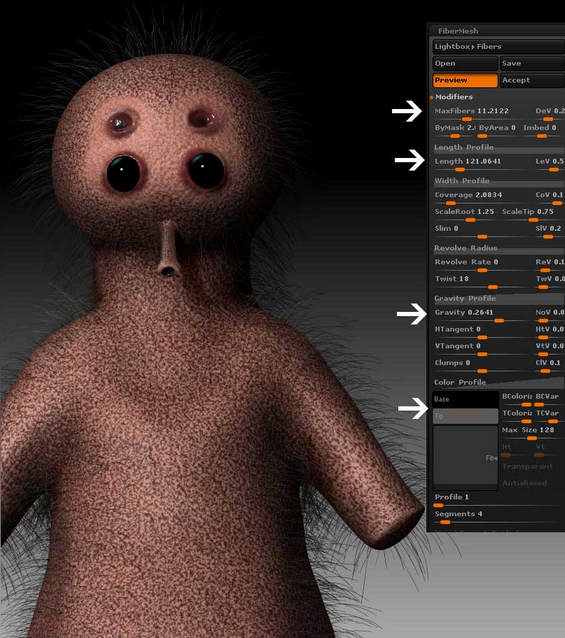This screenshot has height=638, width=565.
Task: Open the Gravity Profile curve
Action: (x=499, y=298)
